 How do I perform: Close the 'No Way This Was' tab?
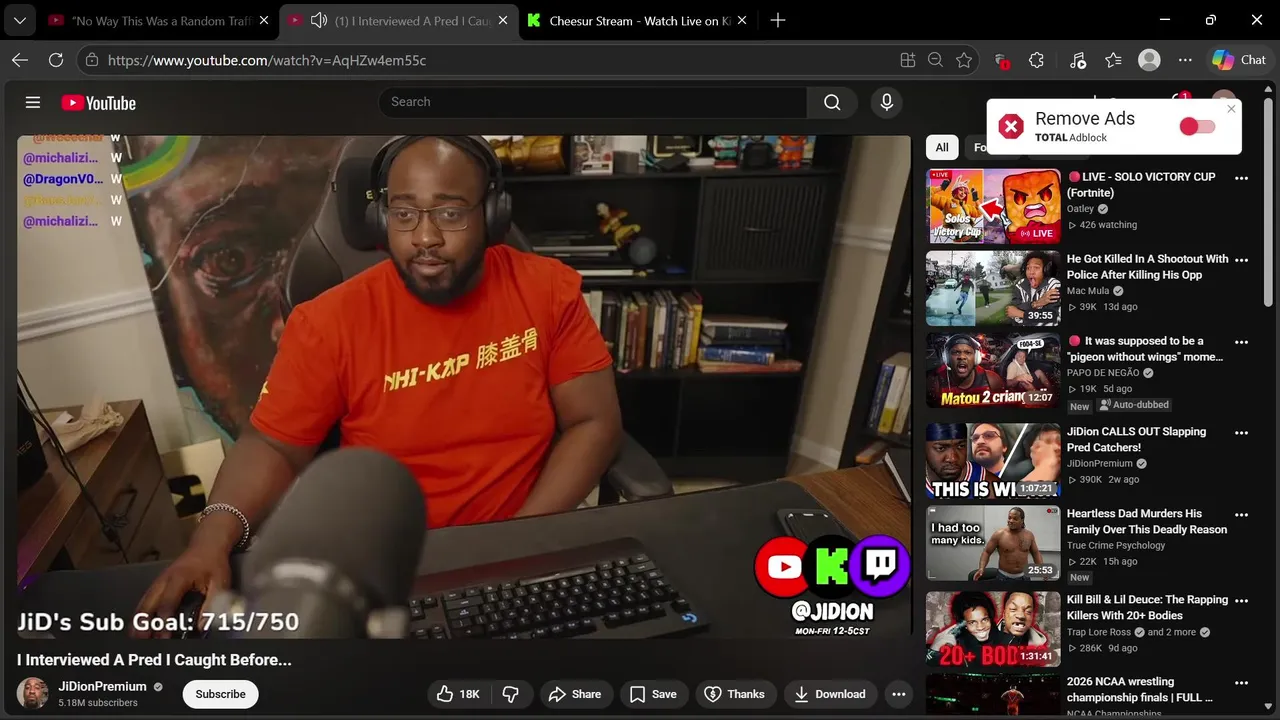pyautogui.click(x=263, y=20)
